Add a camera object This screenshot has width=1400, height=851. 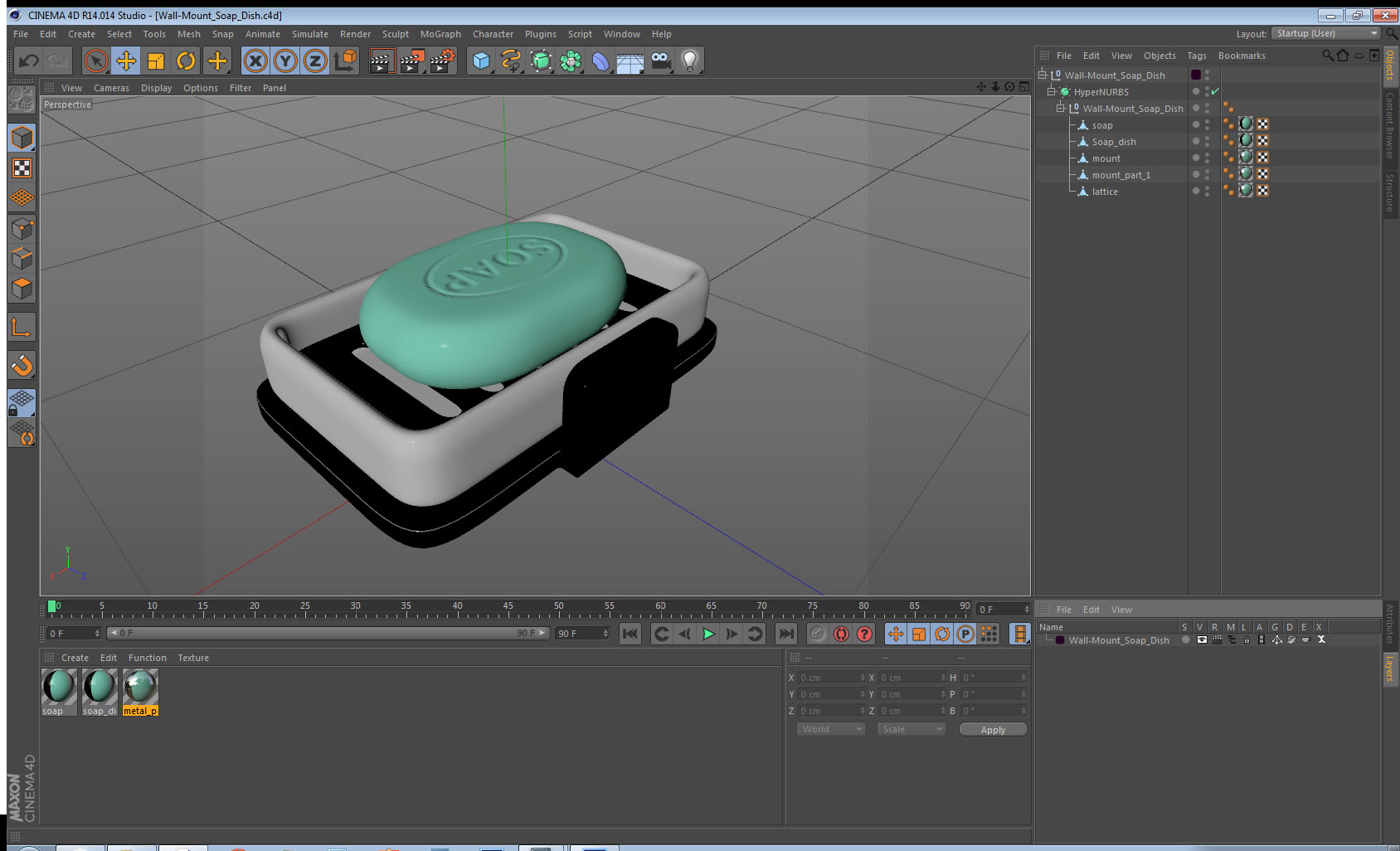[660, 61]
